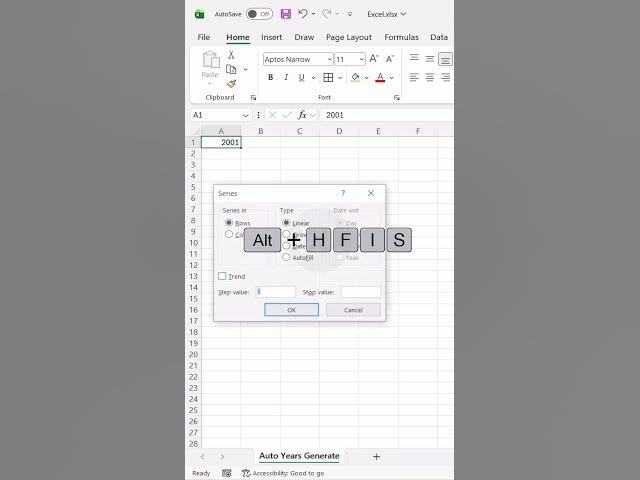Select column B header
640x480 pixels.
click(x=260, y=131)
